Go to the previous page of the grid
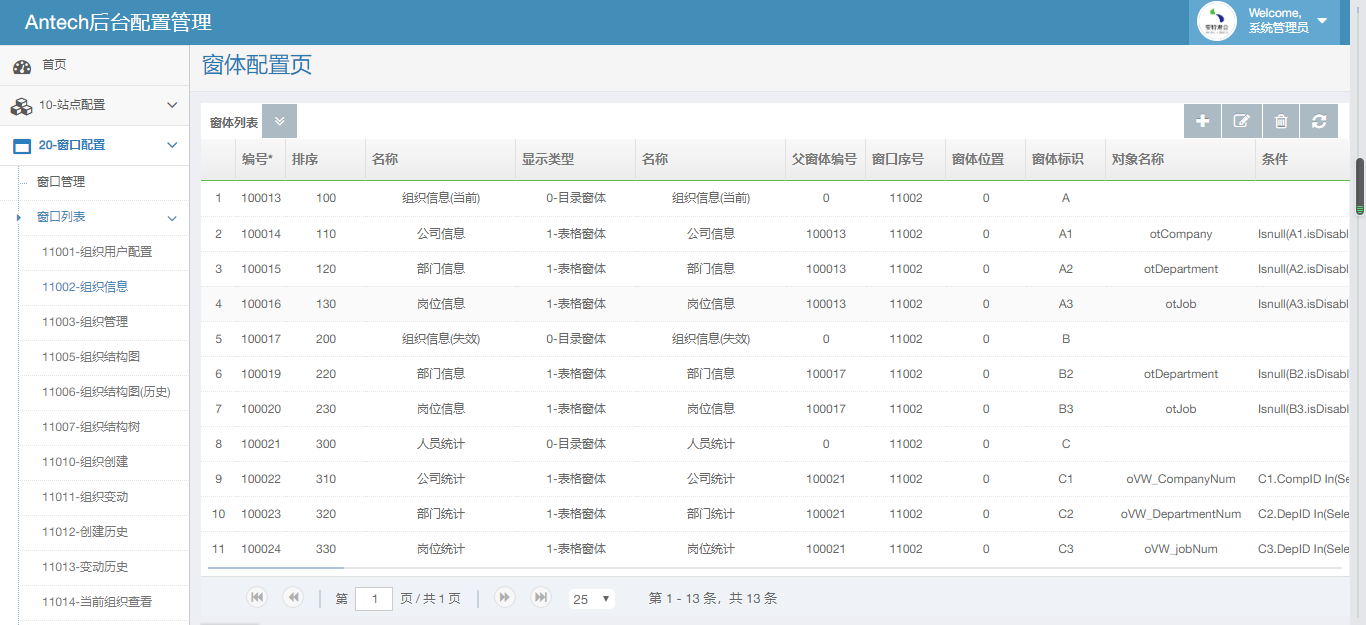The width and height of the screenshot is (1366, 625). tap(293, 598)
